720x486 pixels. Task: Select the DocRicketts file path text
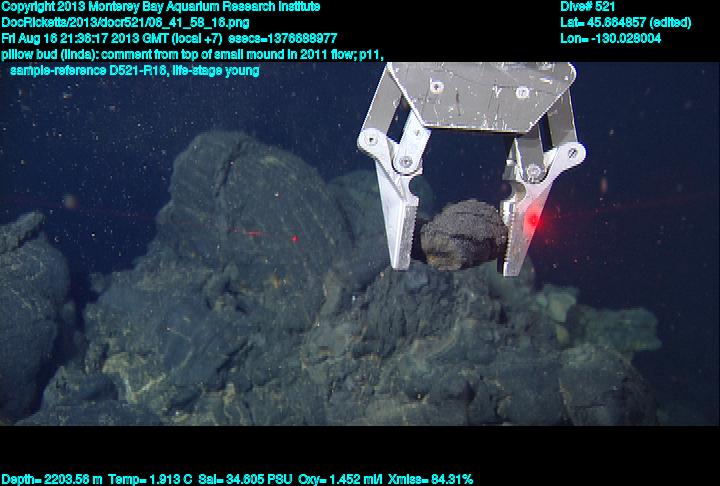125,23
